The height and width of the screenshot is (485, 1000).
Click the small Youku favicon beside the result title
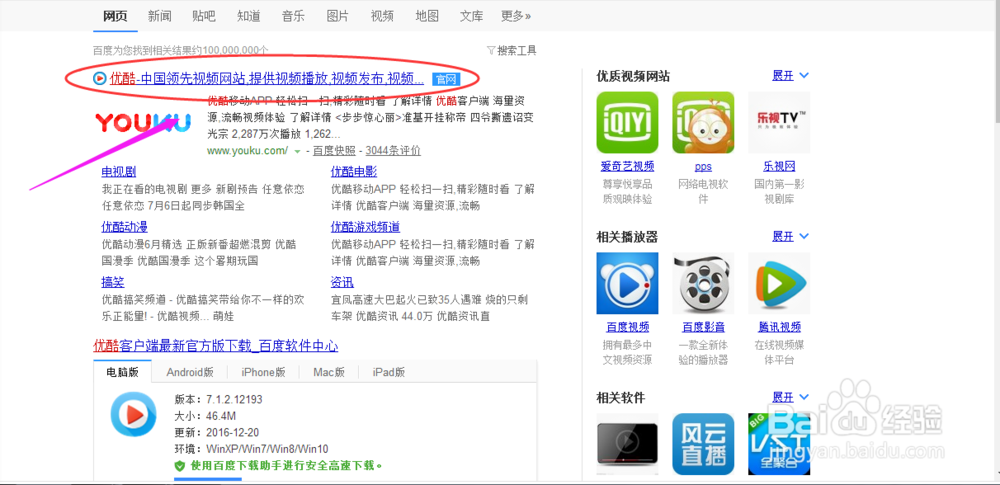[99, 78]
